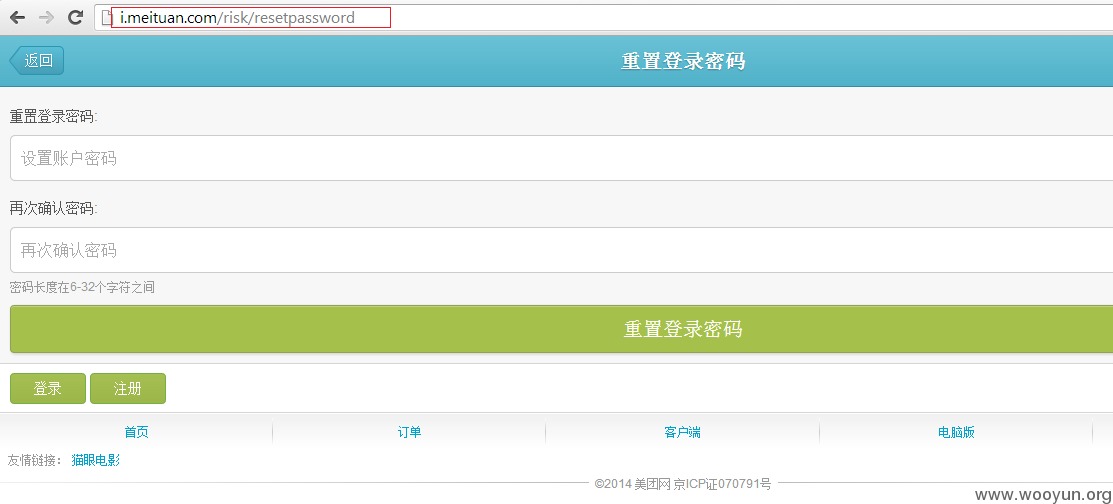The image size is (1113, 504).
Task: Click the browser forward arrow
Action: click(46, 18)
